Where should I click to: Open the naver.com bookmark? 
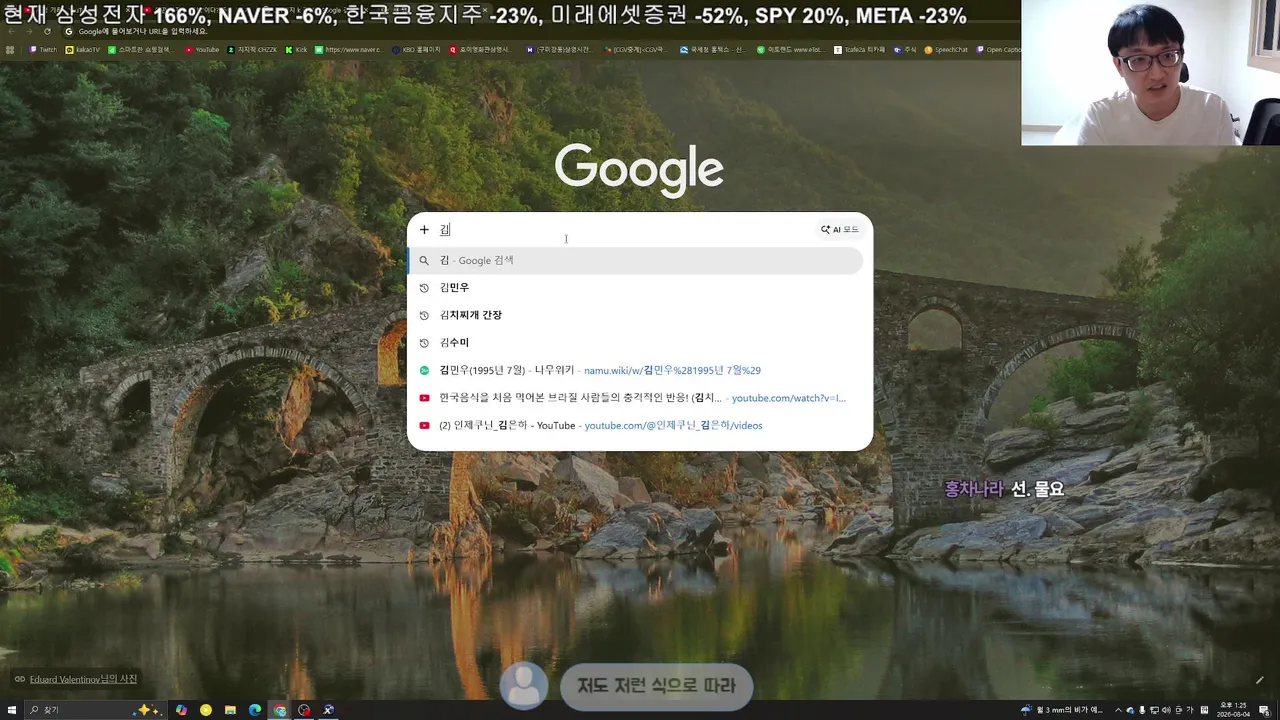pyautogui.click(x=348, y=49)
